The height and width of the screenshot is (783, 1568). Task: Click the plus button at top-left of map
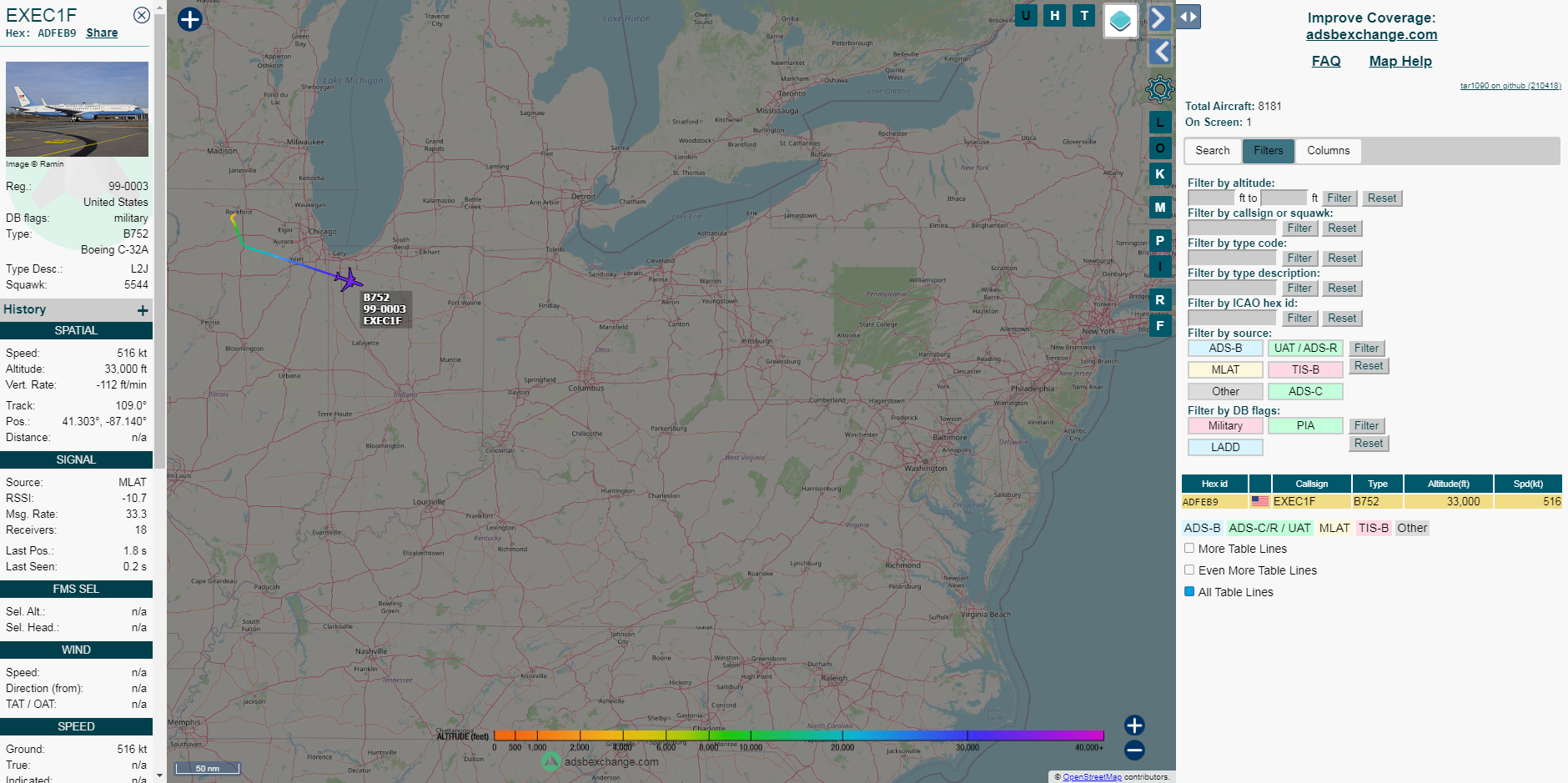(190, 19)
